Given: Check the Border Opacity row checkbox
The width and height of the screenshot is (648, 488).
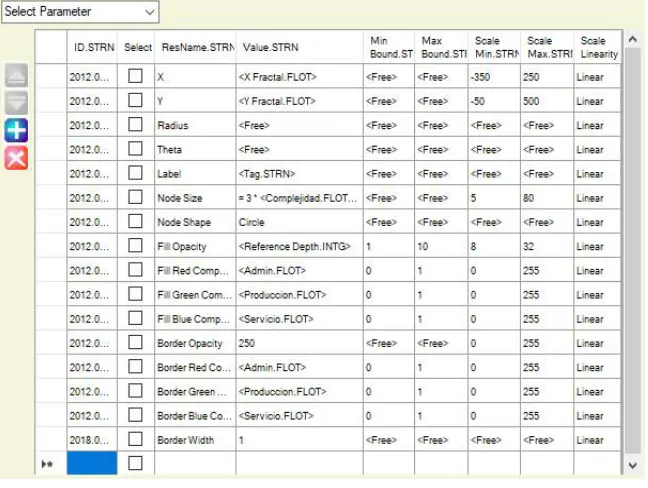Looking at the screenshot, I should click(135, 342).
